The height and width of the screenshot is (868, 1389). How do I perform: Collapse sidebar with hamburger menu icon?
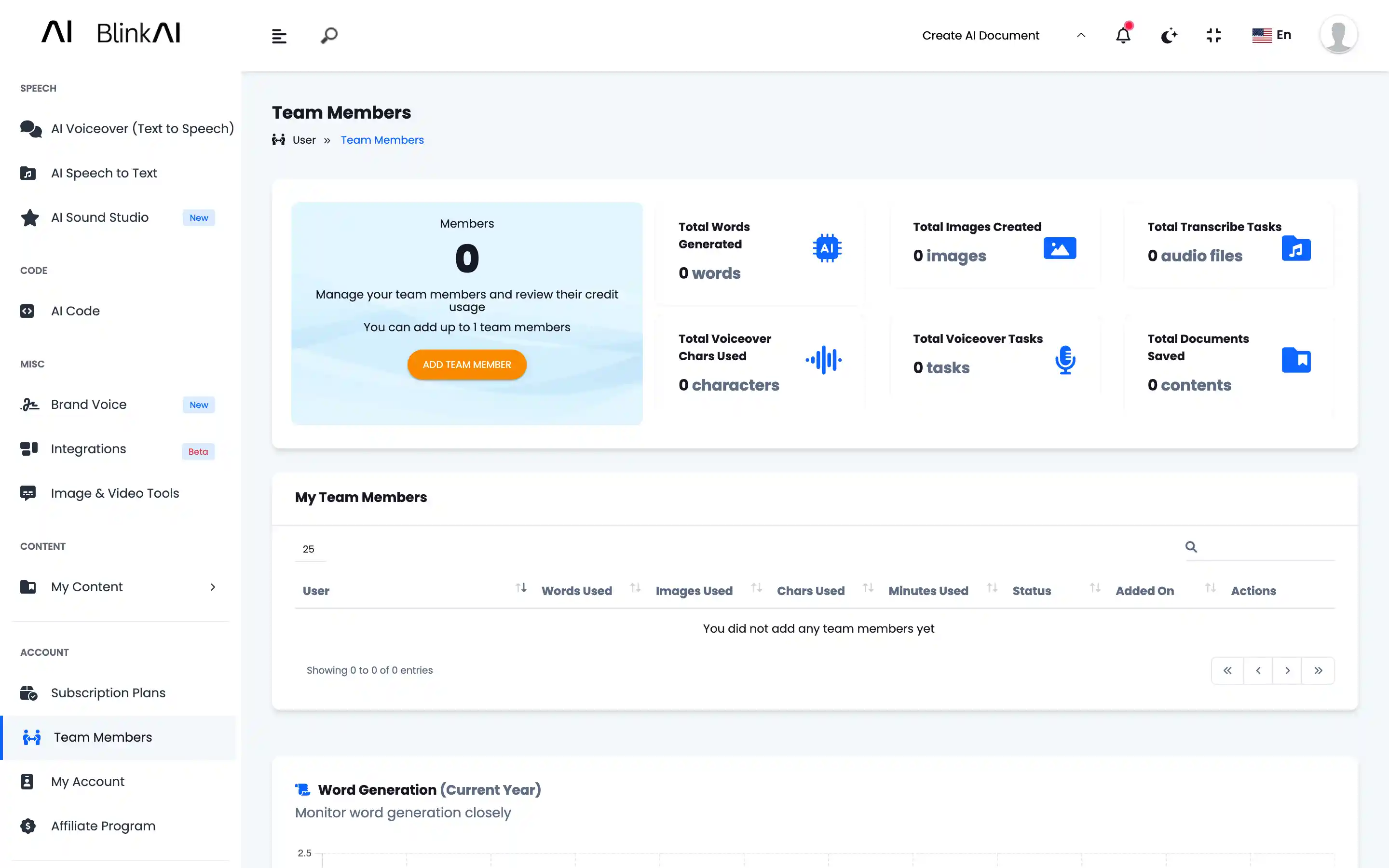click(x=279, y=36)
